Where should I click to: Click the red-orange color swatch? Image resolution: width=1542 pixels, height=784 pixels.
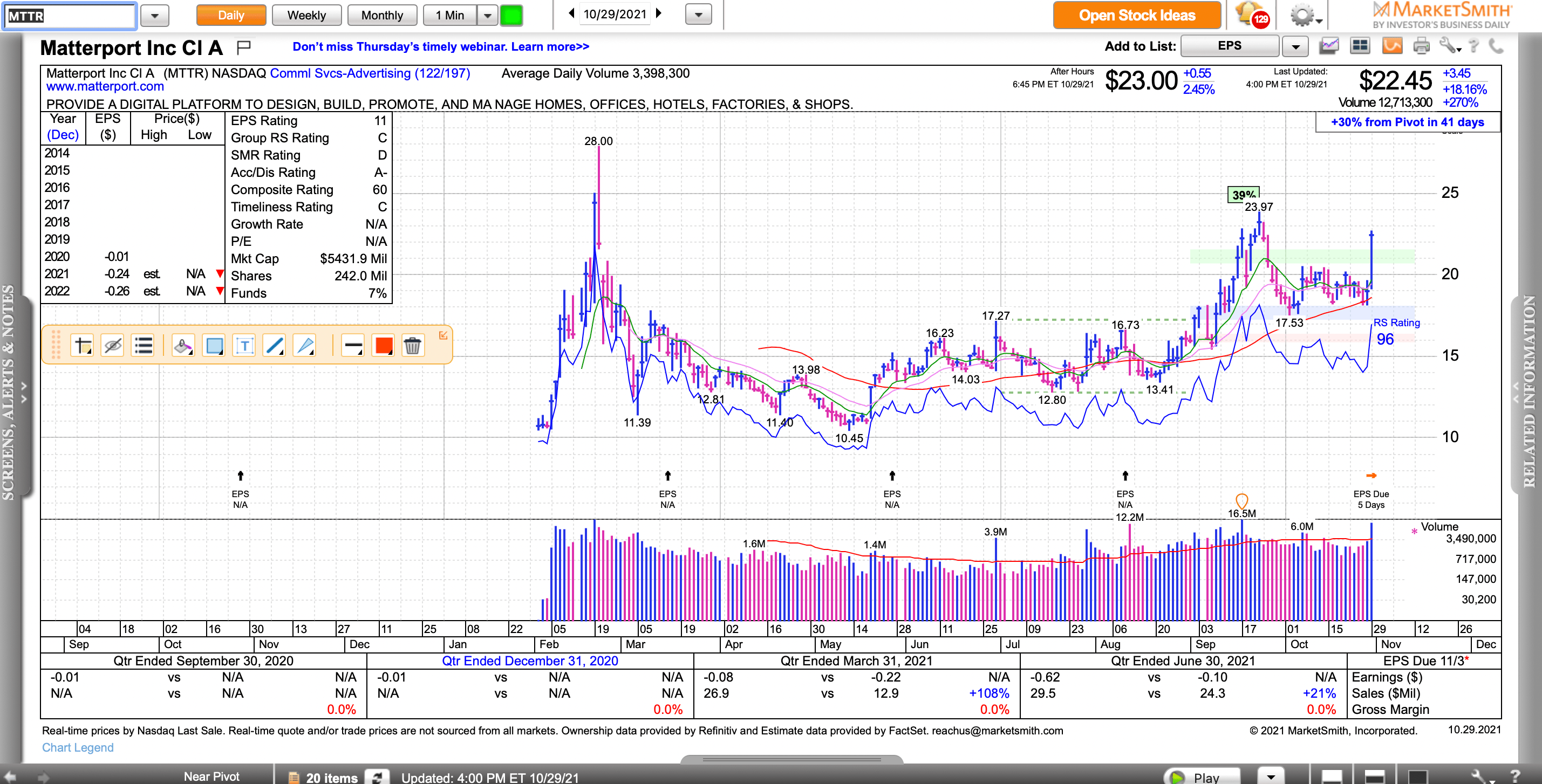[383, 345]
